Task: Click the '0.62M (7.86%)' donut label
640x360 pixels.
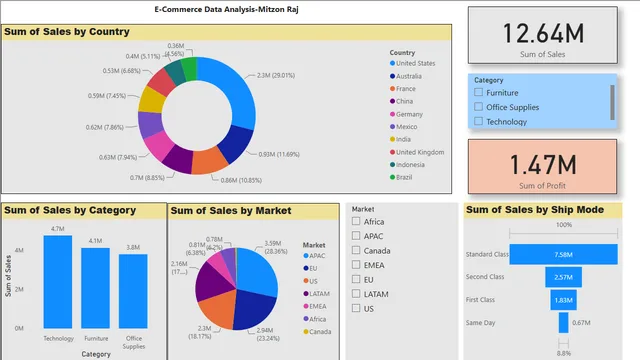Action: pos(104,127)
